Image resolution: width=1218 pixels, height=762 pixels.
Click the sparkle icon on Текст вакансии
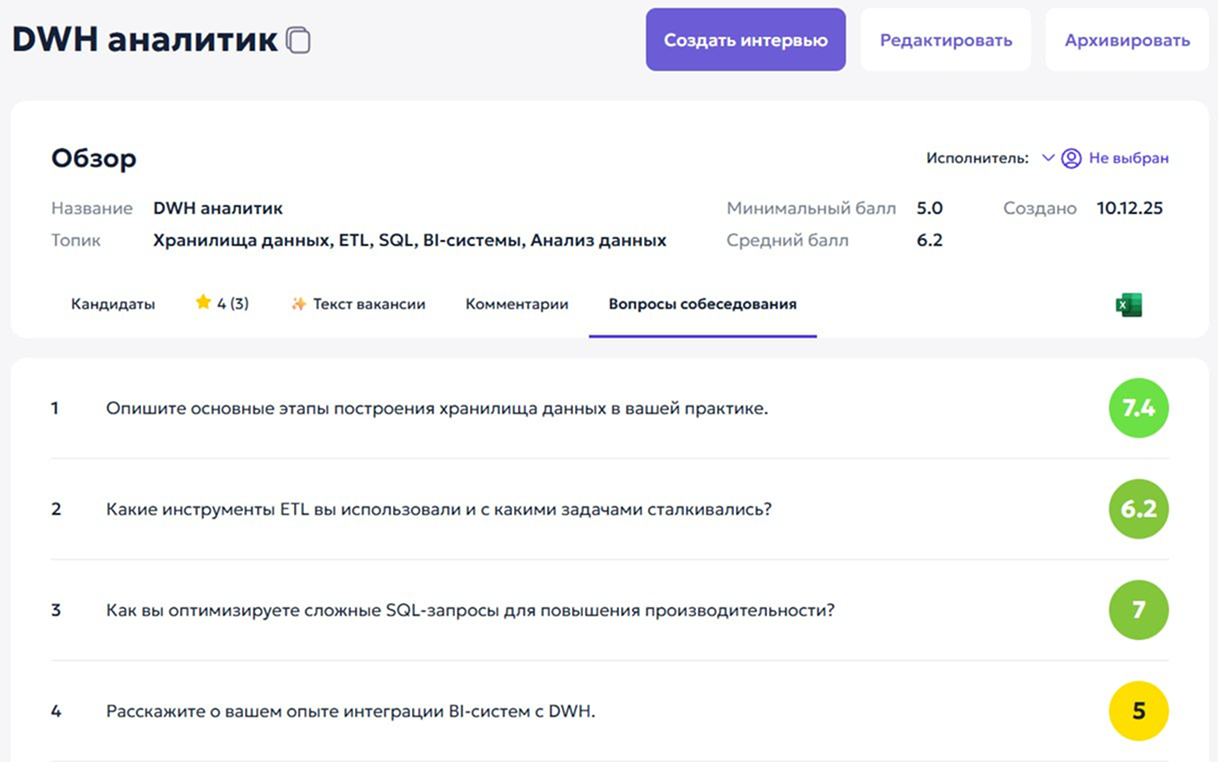[x=298, y=304]
